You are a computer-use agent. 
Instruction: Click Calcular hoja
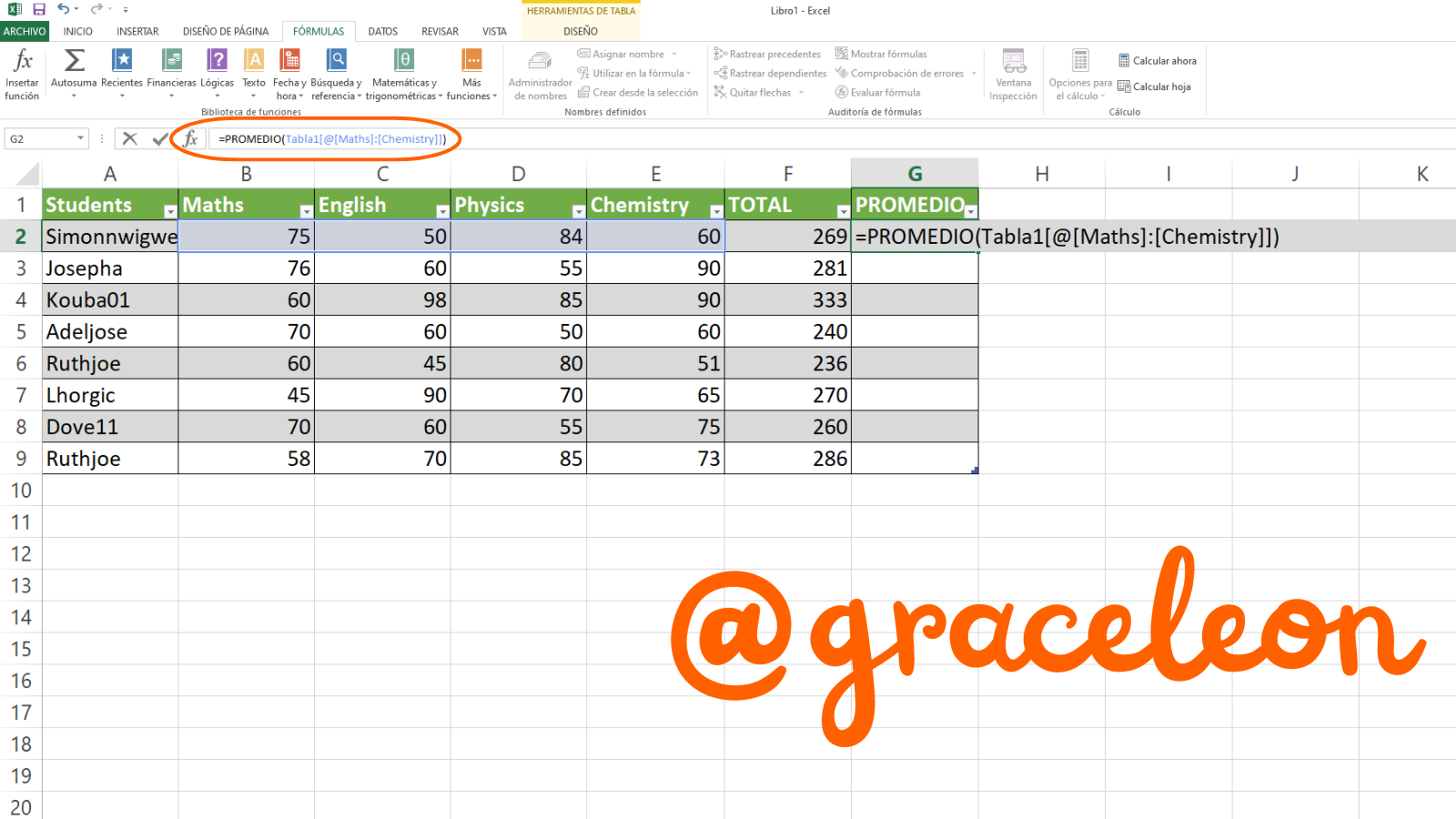pyautogui.click(x=1154, y=87)
